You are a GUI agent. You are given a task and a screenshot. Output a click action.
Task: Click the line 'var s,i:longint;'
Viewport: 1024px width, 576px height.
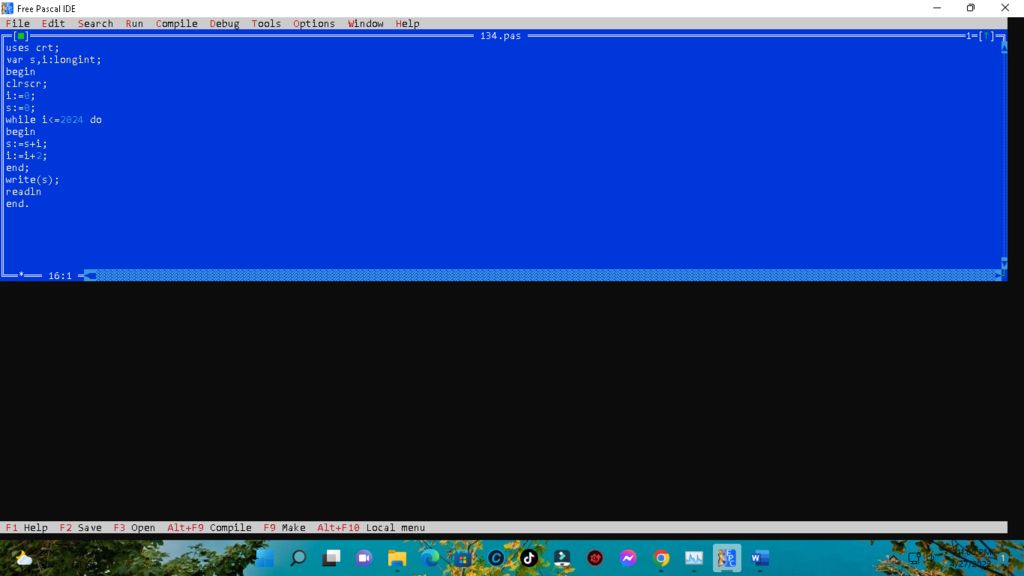(54, 59)
